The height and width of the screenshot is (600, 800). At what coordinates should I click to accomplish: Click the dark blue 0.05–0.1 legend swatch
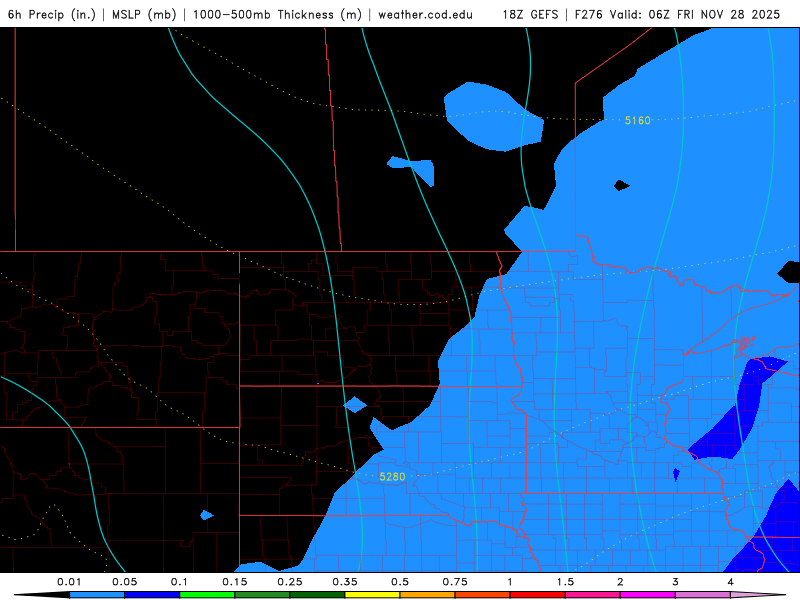coord(152,595)
